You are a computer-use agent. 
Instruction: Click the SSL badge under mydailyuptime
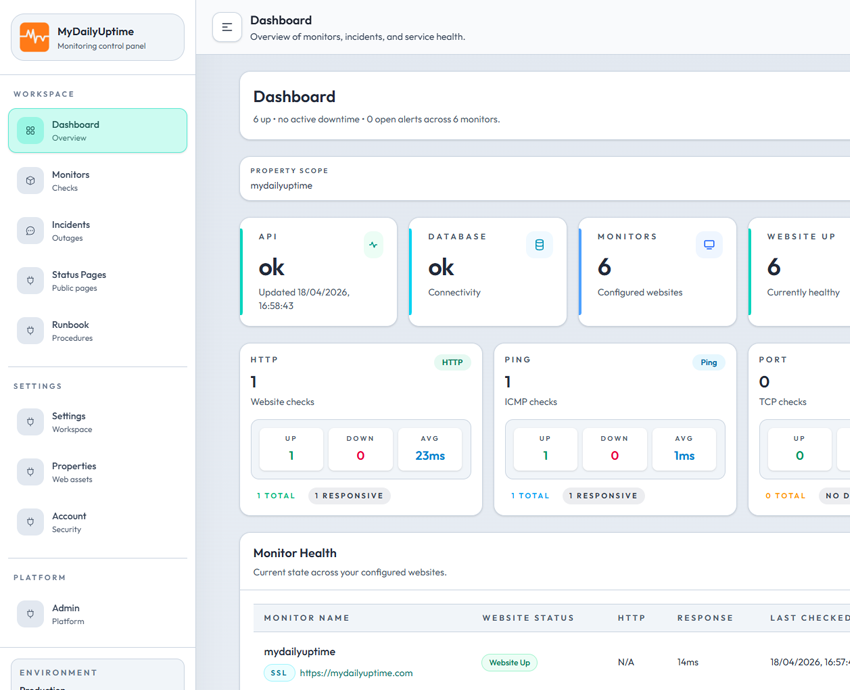pyautogui.click(x=279, y=673)
